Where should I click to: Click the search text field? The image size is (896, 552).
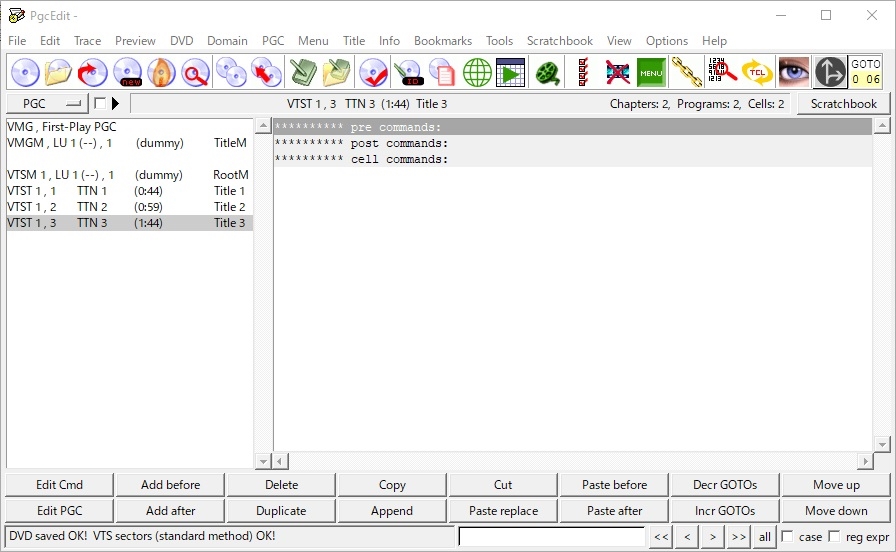tap(551, 537)
